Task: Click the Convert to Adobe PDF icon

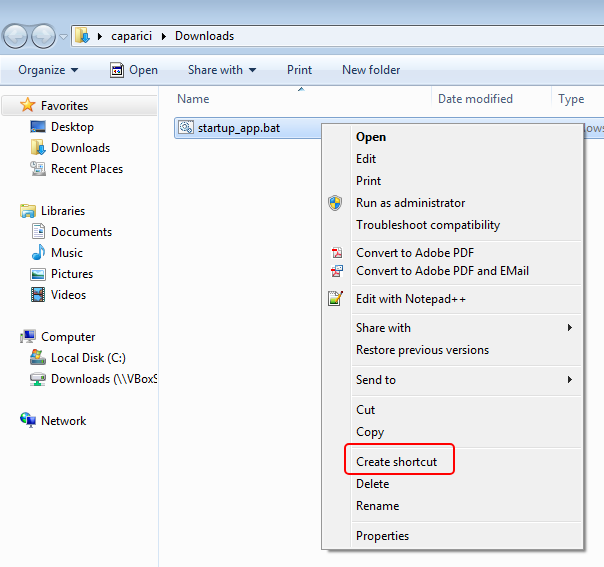Action: tap(337, 253)
